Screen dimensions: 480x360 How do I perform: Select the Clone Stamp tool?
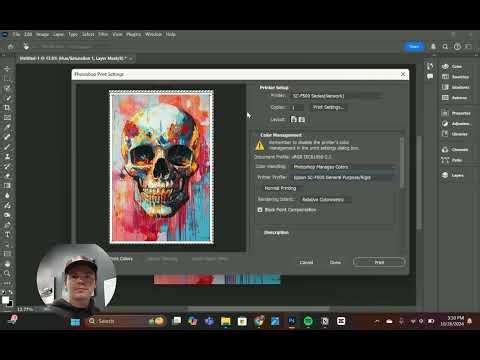point(7,156)
